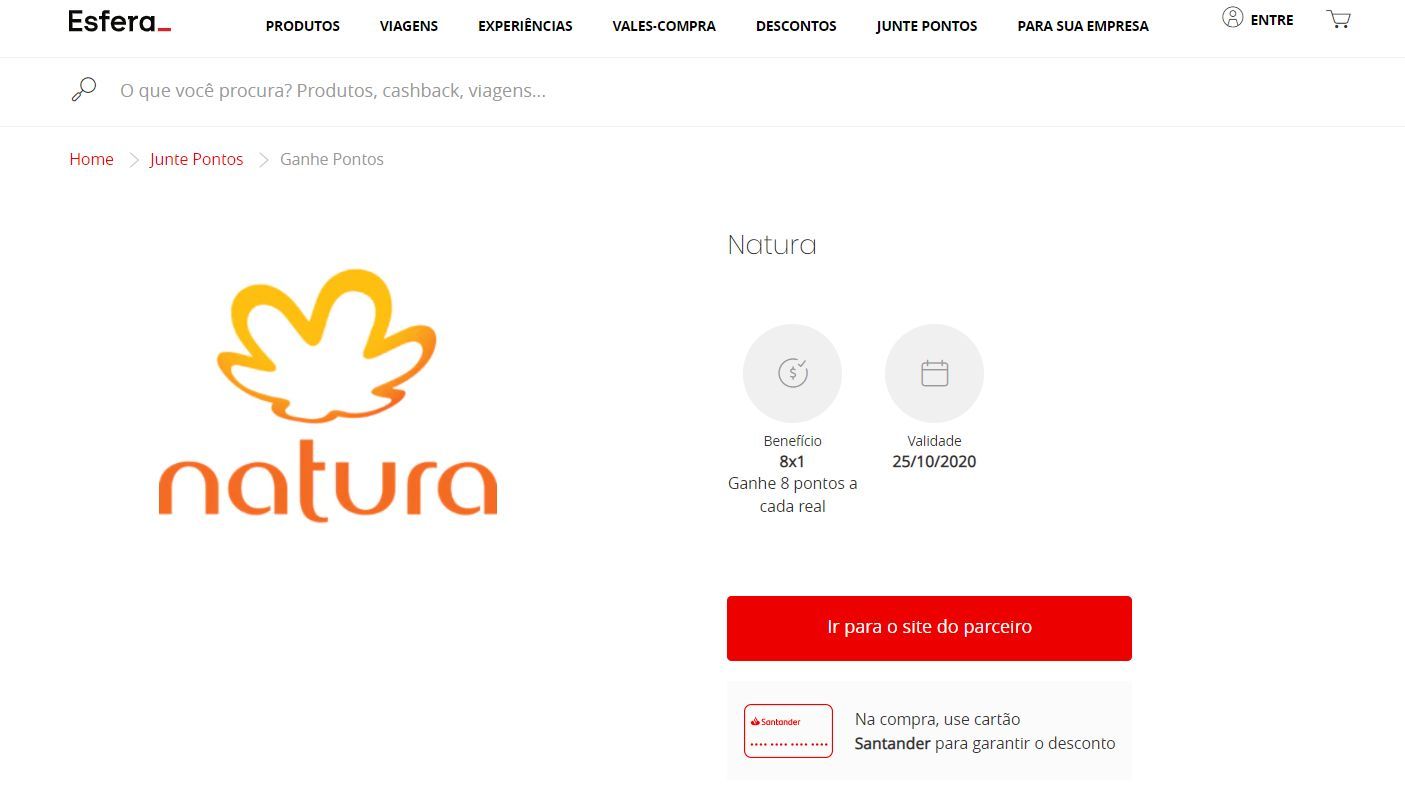Open the DESCONTOS menu
1405x799 pixels.
796,26
